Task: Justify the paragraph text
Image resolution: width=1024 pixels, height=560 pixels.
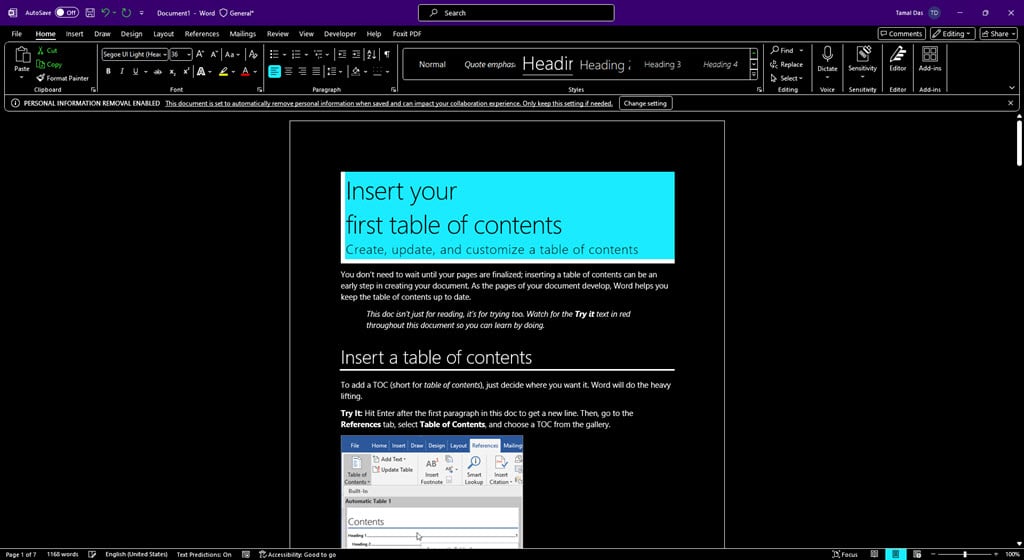Action: (316, 72)
